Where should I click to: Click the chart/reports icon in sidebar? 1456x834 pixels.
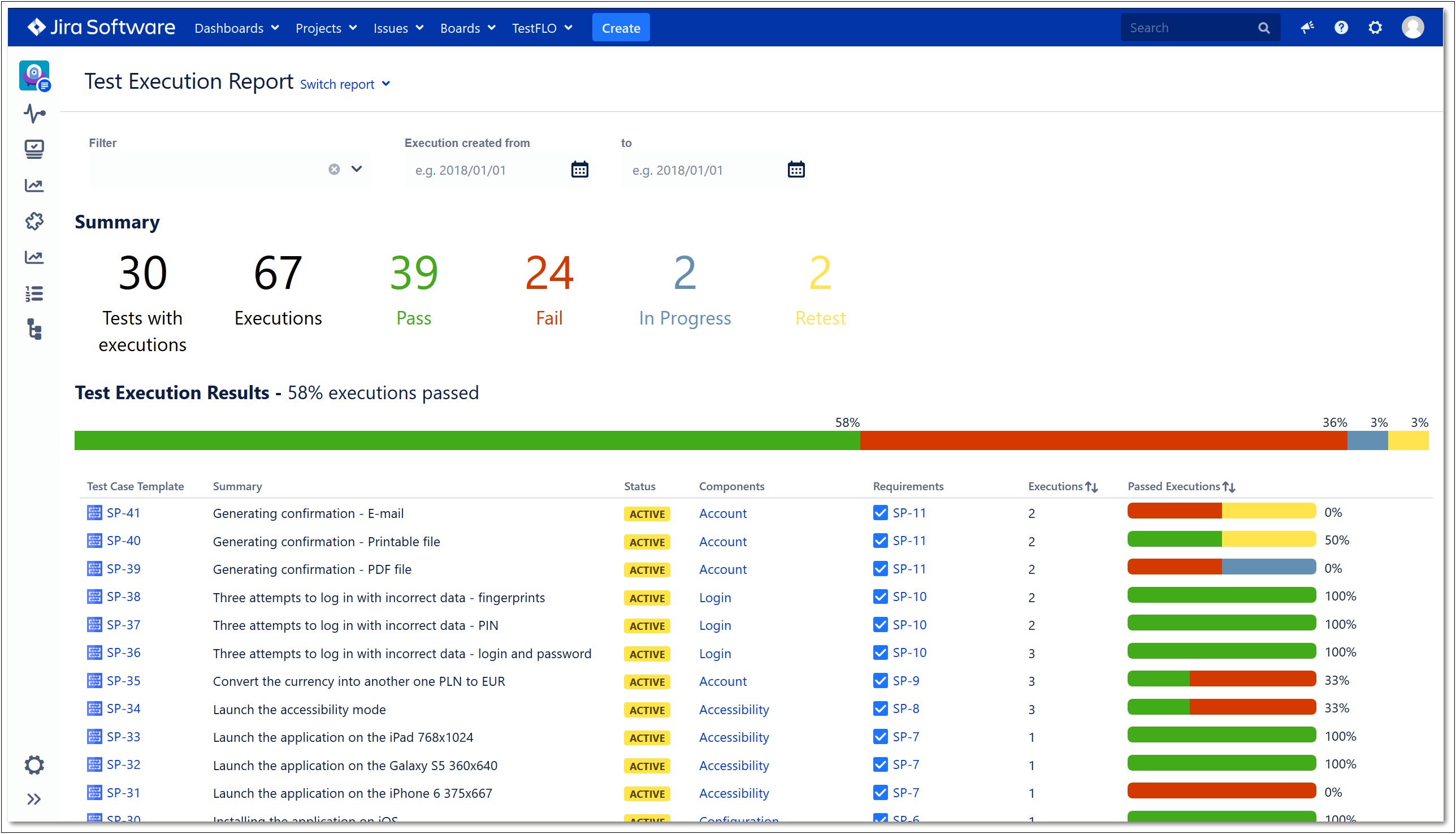pyautogui.click(x=33, y=185)
